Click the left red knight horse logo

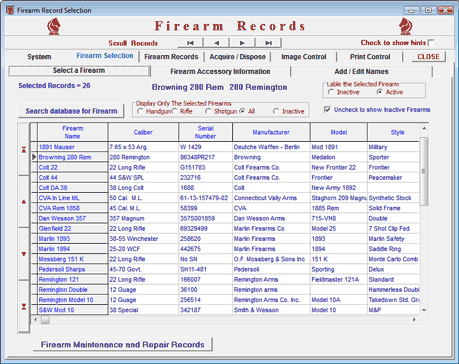[x=54, y=26]
